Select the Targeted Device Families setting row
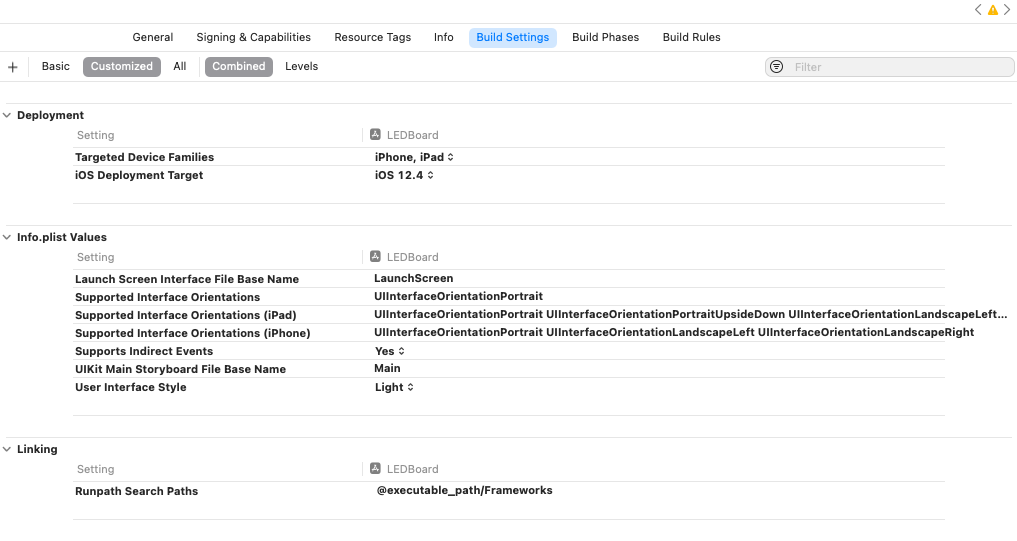Screen dimensions: 1017x541 508,157
